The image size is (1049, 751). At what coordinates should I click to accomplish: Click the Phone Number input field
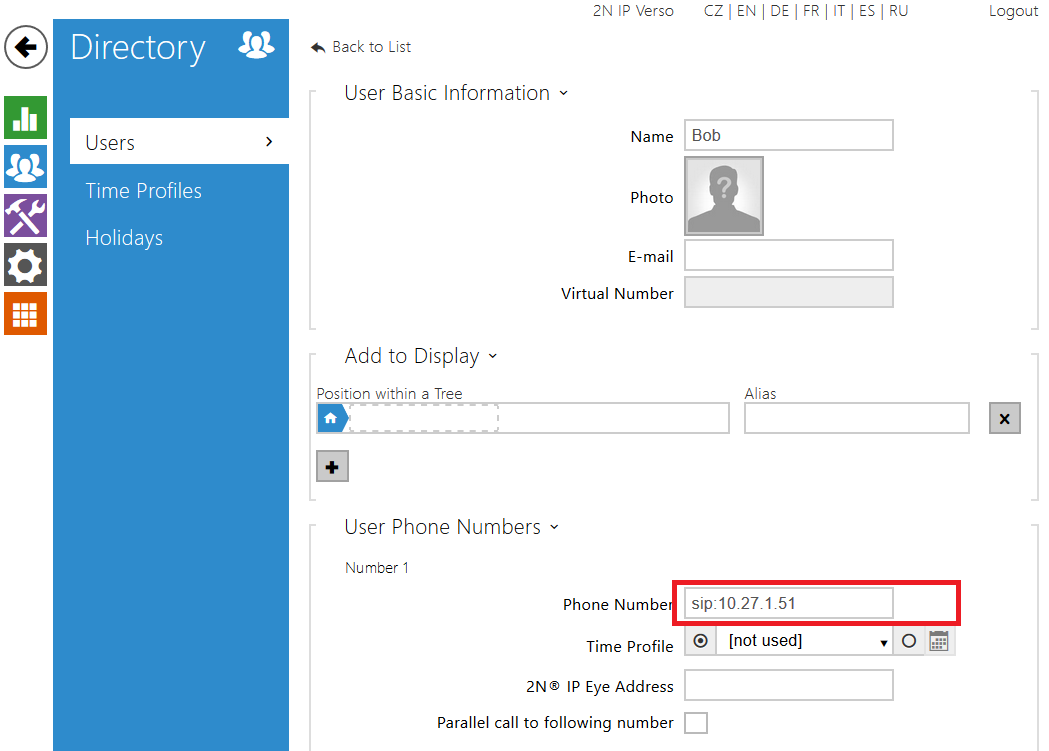788,603
